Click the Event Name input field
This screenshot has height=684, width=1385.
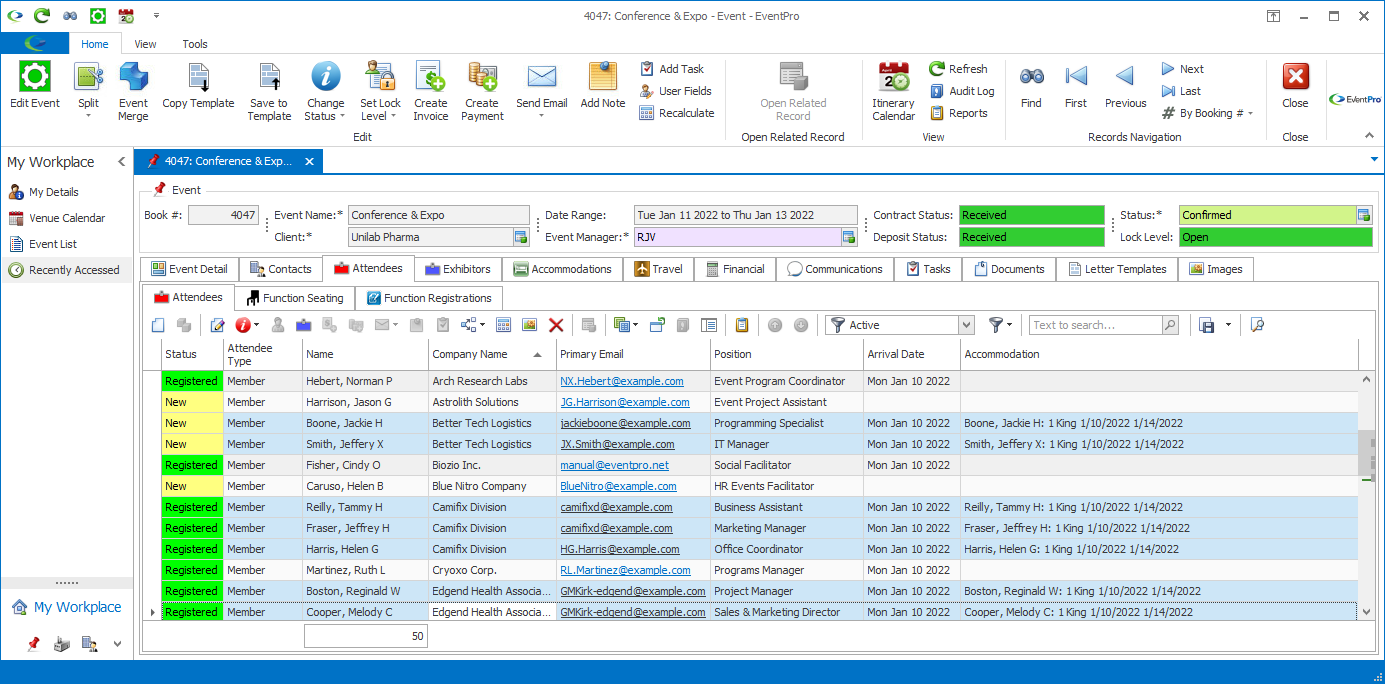coord(438,215)
